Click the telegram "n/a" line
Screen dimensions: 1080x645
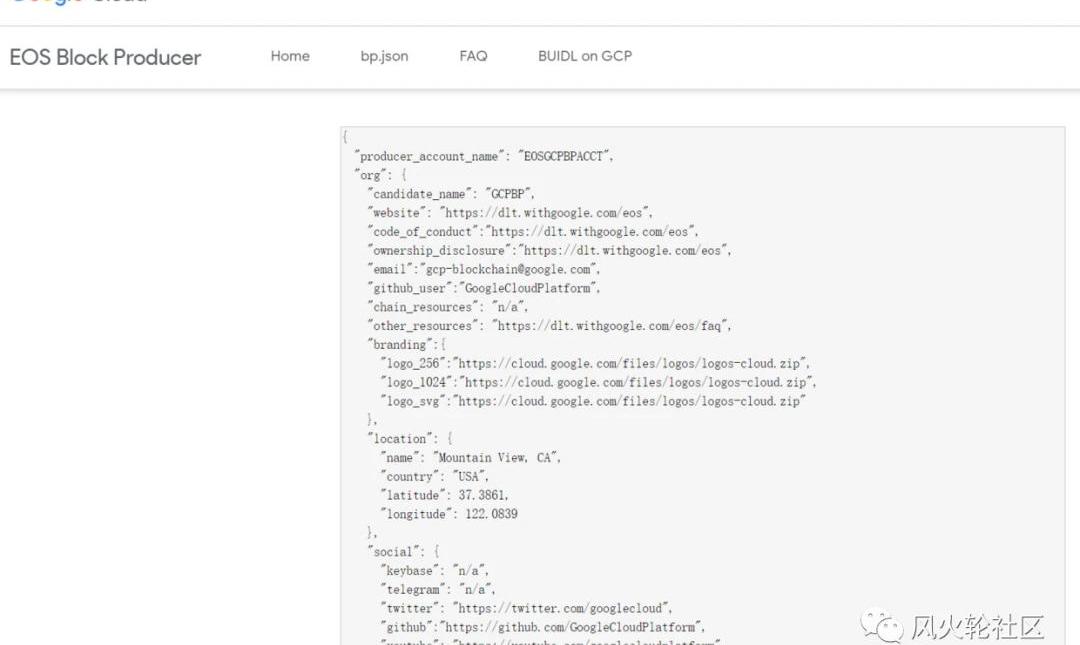(438, 590)
